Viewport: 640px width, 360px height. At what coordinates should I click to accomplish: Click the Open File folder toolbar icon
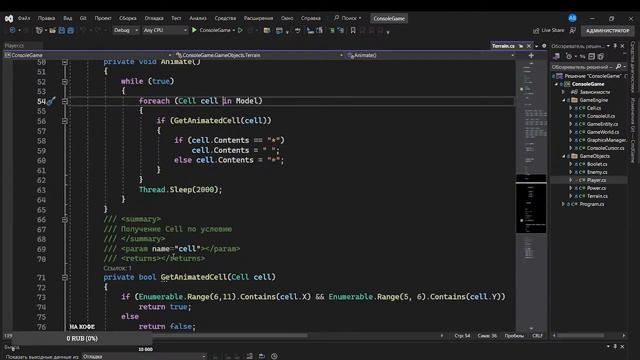52,30
